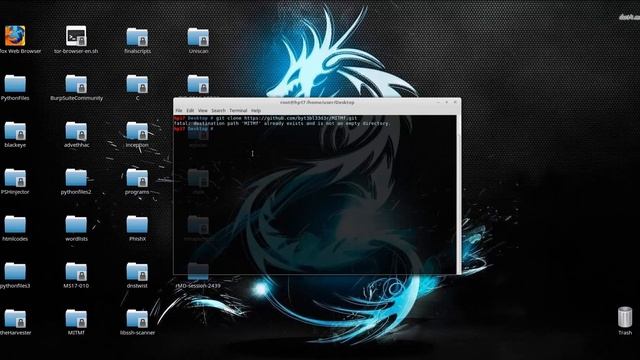The height and width of the screenshot is (360, 640).
Task: Select the PSHinjector folder
Action: 15,178
